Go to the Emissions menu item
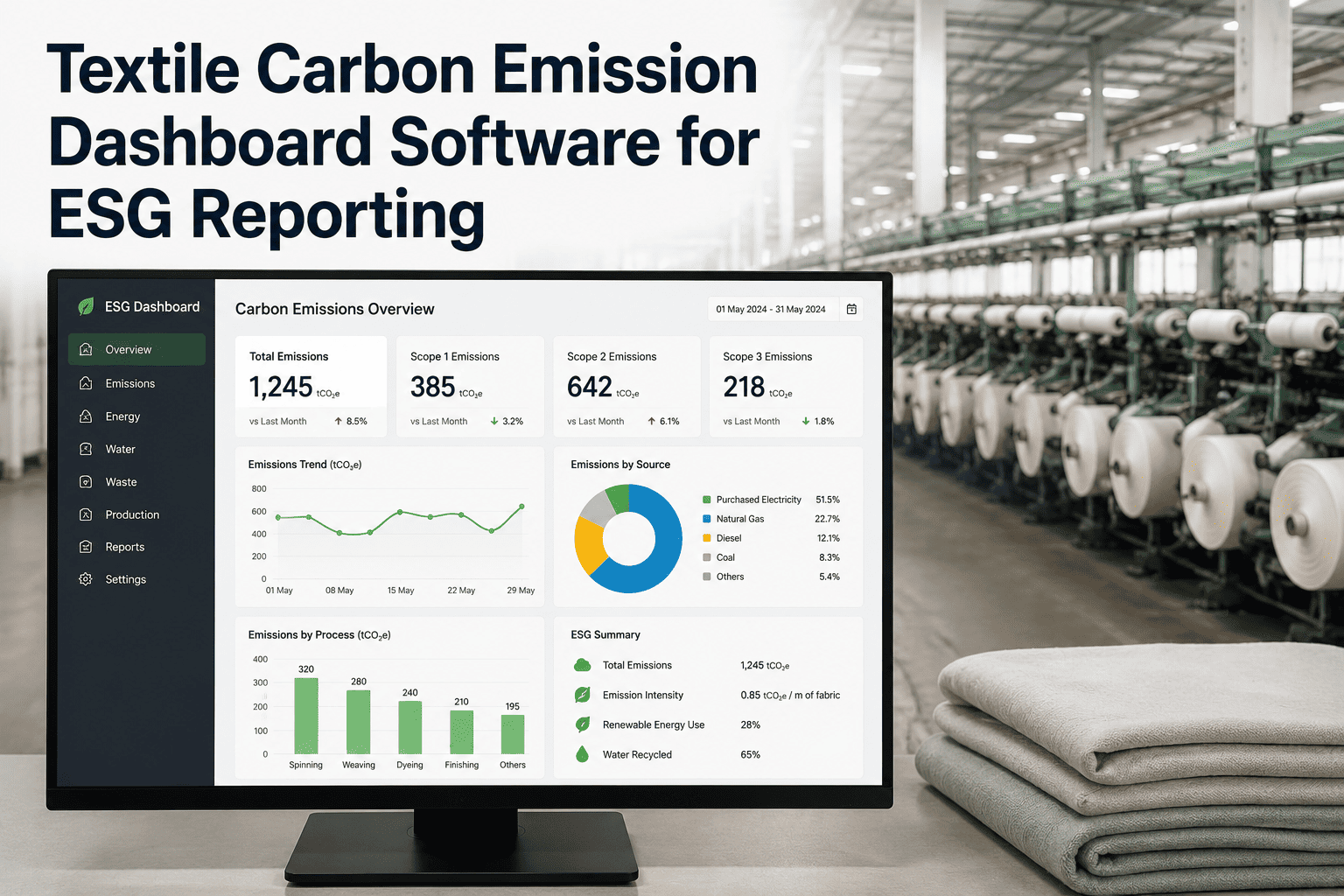The width and height of the screenshot is (1344, 896). tap(136, 383)
